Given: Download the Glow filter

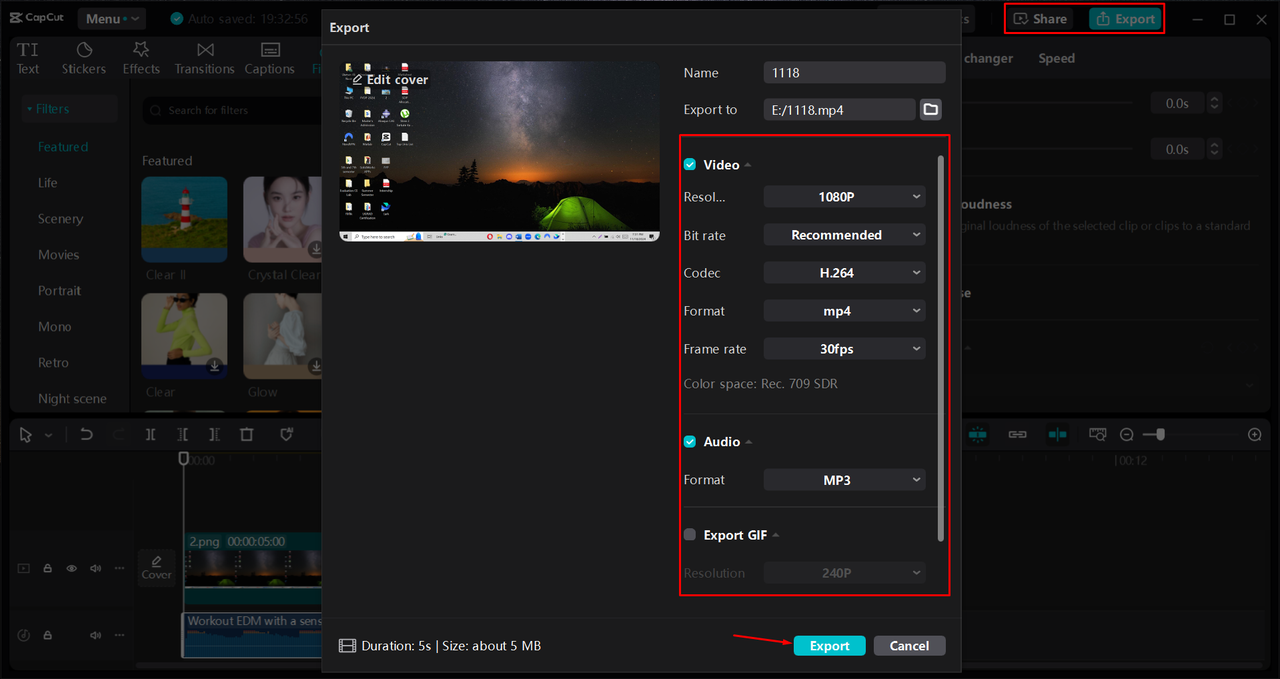Looking at the screenshot, I should point(315,366).
